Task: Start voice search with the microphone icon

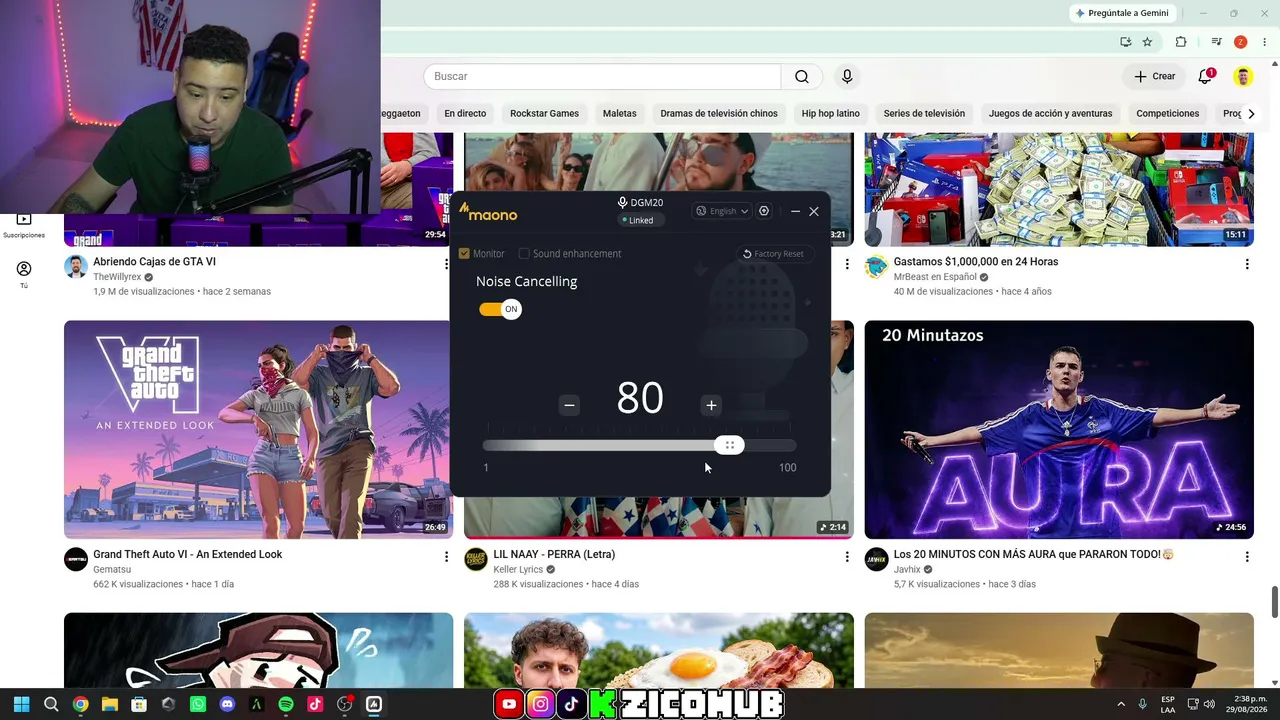Action: coord(847,77)
